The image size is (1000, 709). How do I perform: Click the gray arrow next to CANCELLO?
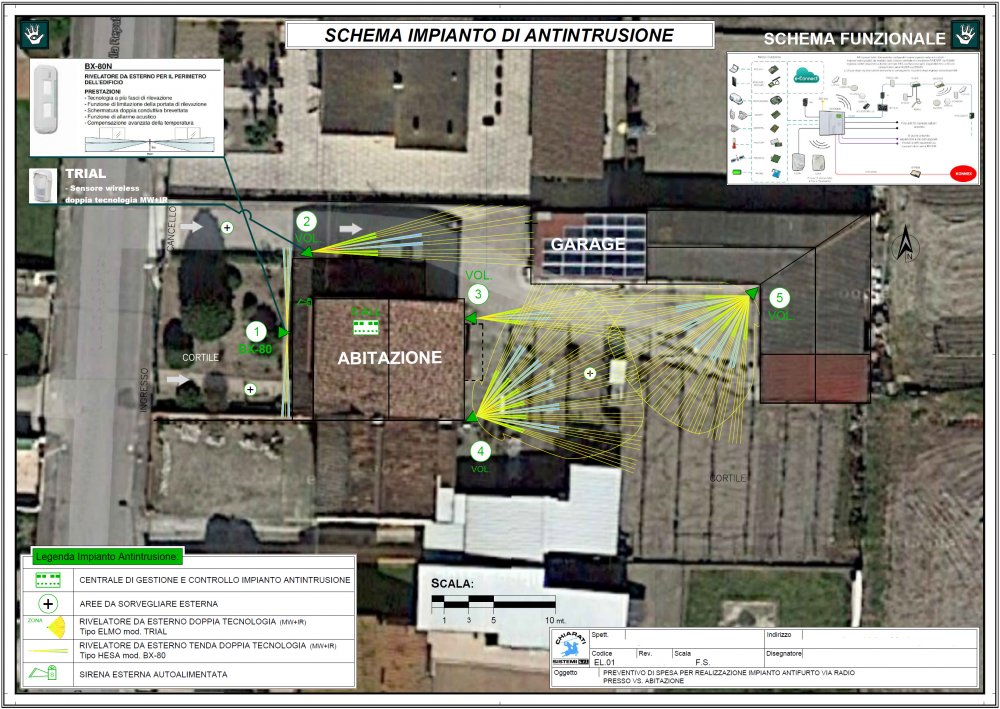192,226
